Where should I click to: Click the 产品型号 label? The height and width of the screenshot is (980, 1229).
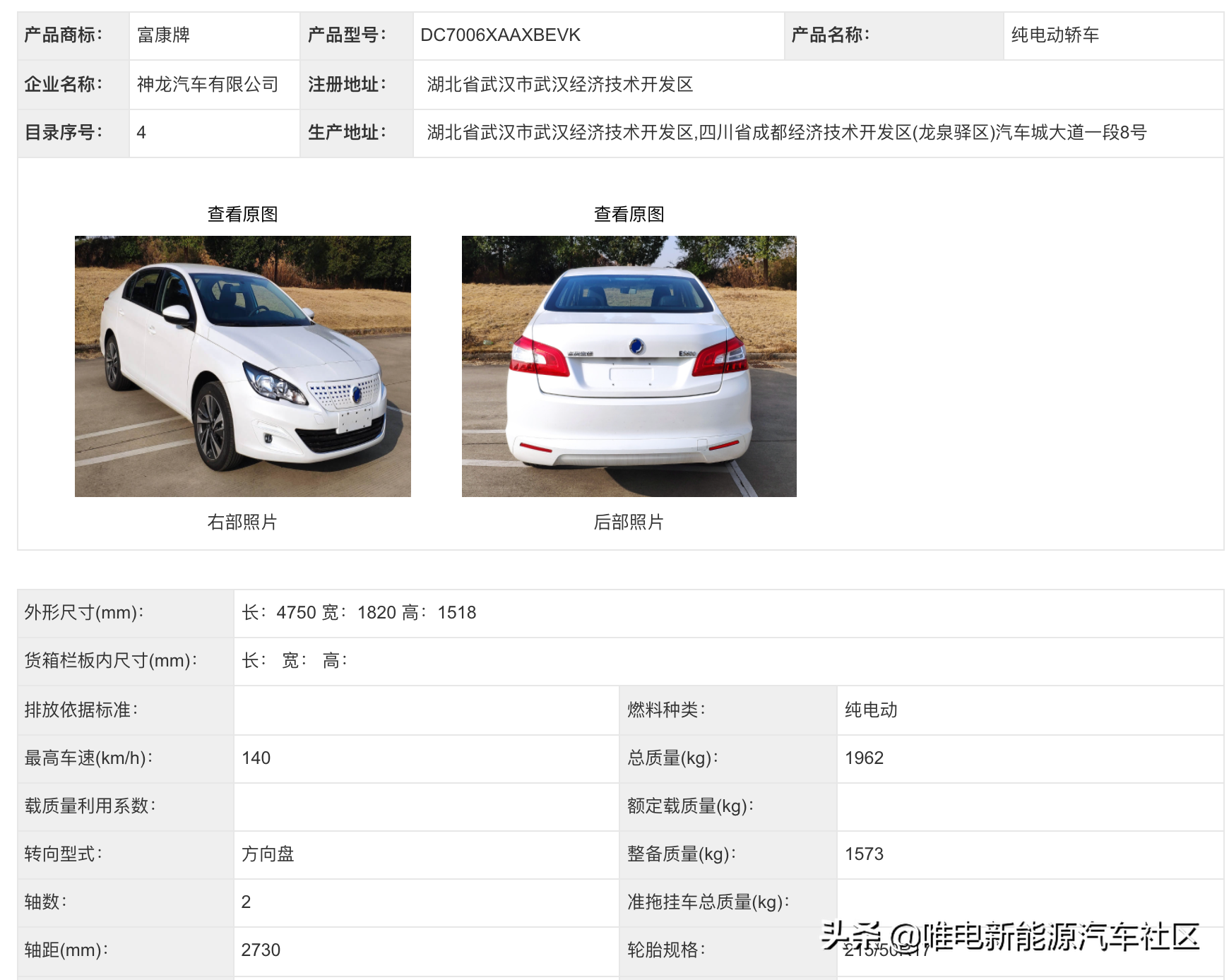[x=347, y=35]
